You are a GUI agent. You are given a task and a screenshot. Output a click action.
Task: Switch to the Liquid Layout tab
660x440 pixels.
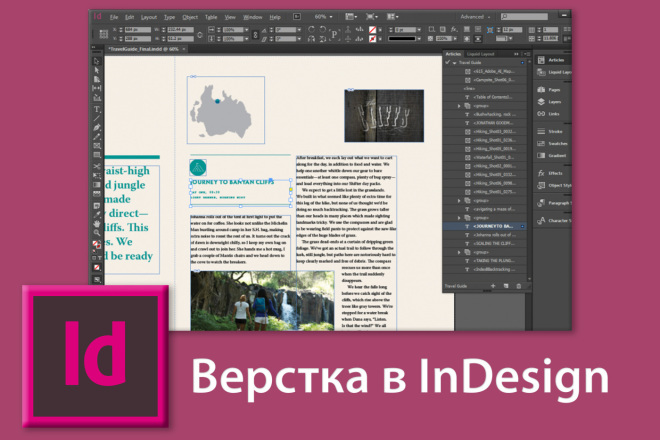(480, 54)
